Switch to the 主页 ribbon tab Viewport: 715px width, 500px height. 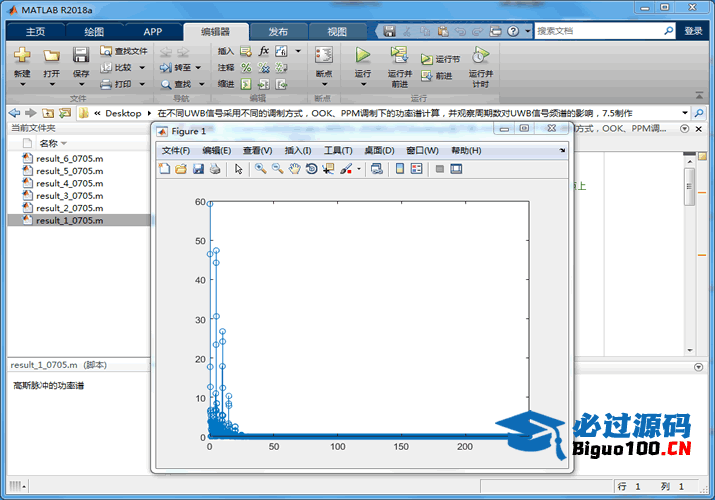(x=36, y=31)
